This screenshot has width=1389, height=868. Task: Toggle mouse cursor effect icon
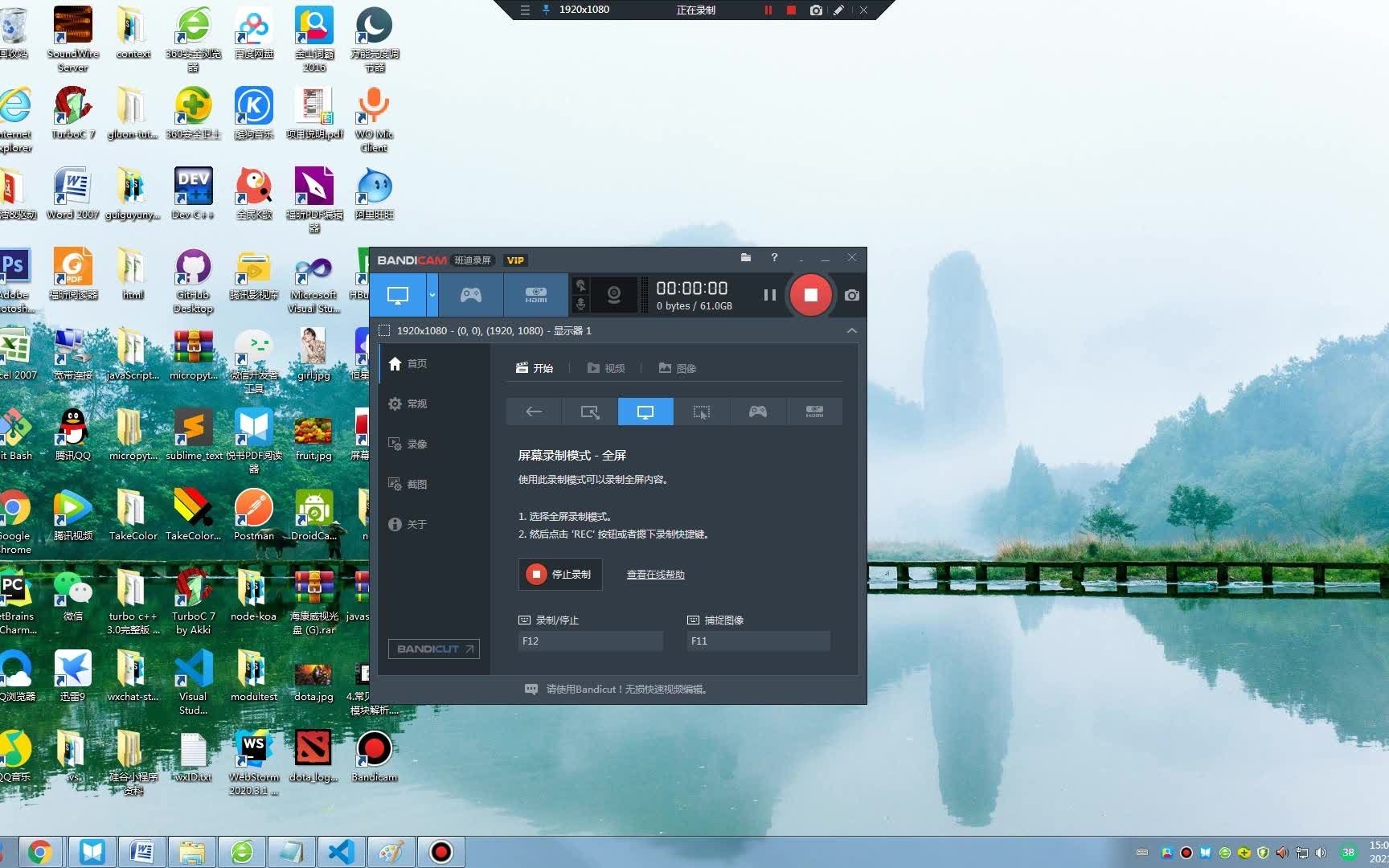click(x=581, y=285)
